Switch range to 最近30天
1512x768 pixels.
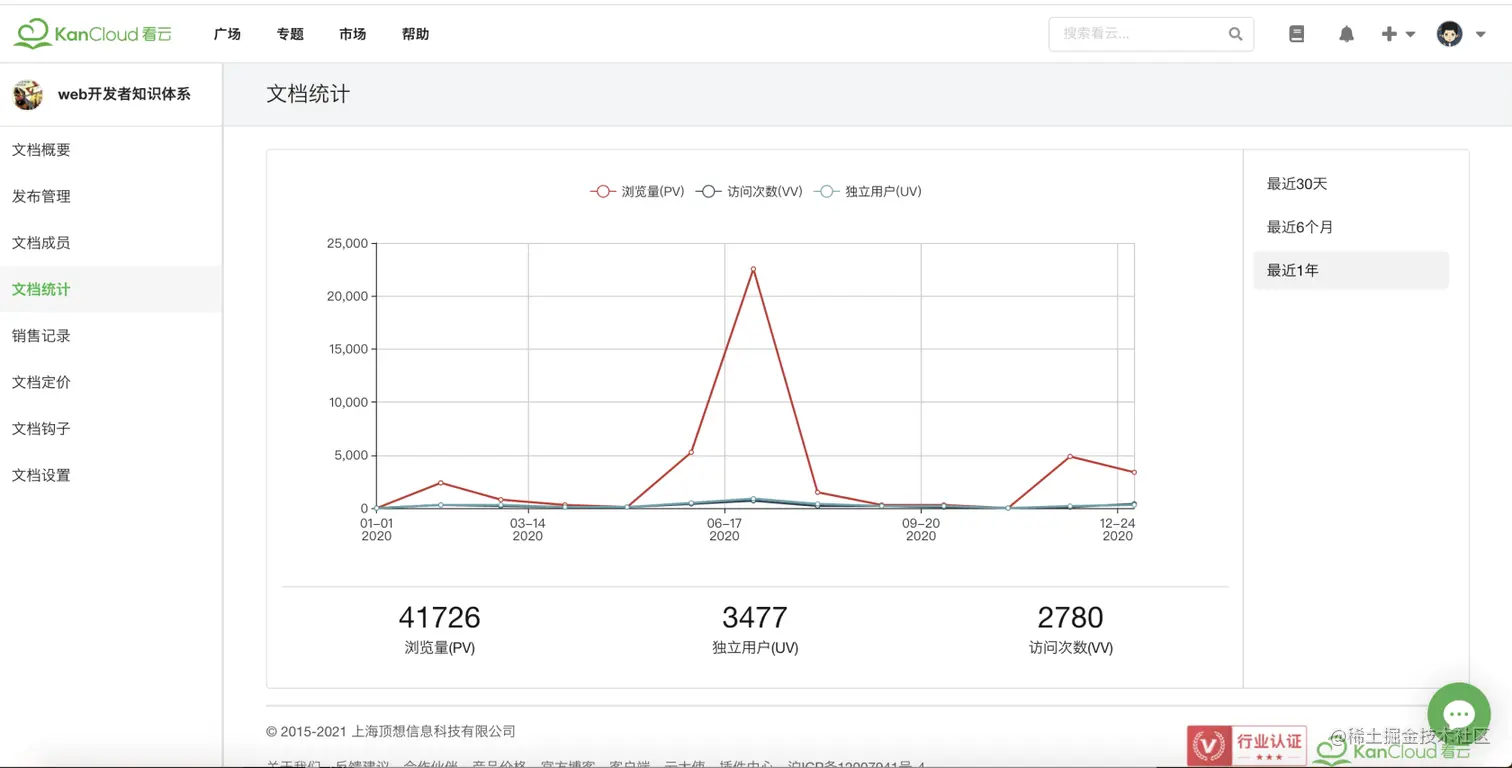point(1350,184)
